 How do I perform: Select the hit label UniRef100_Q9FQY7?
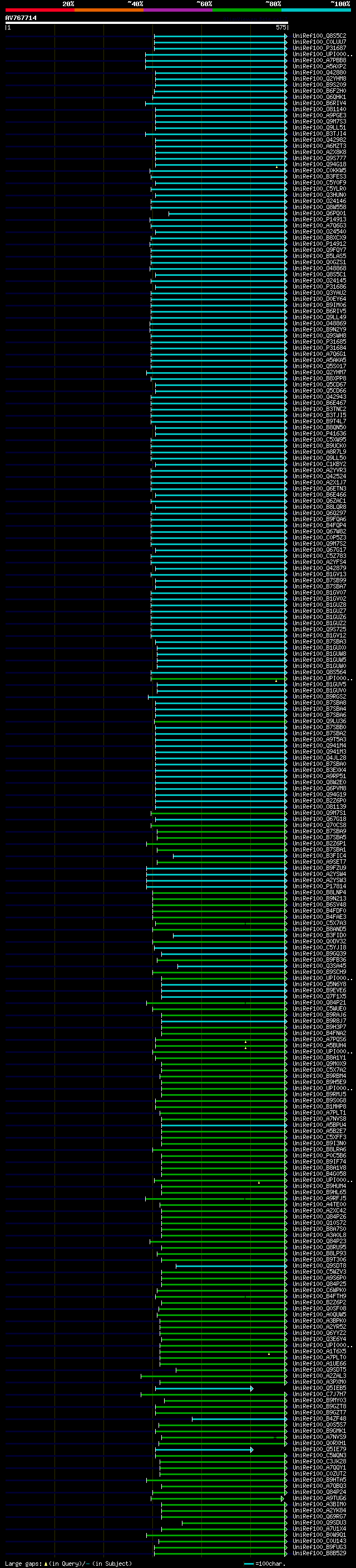(x=319, y=250)
